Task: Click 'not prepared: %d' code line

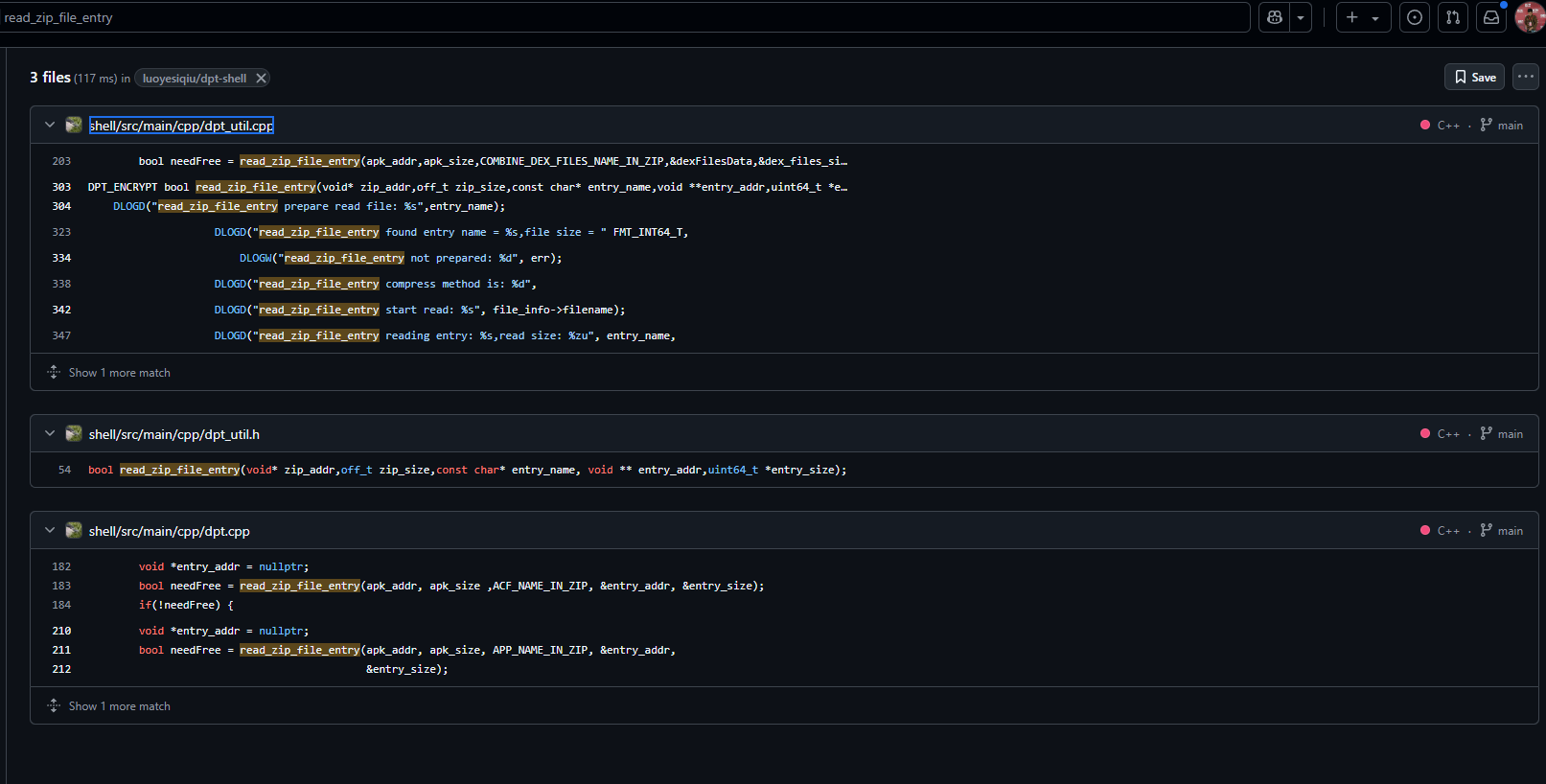Action: pos(401,258)
